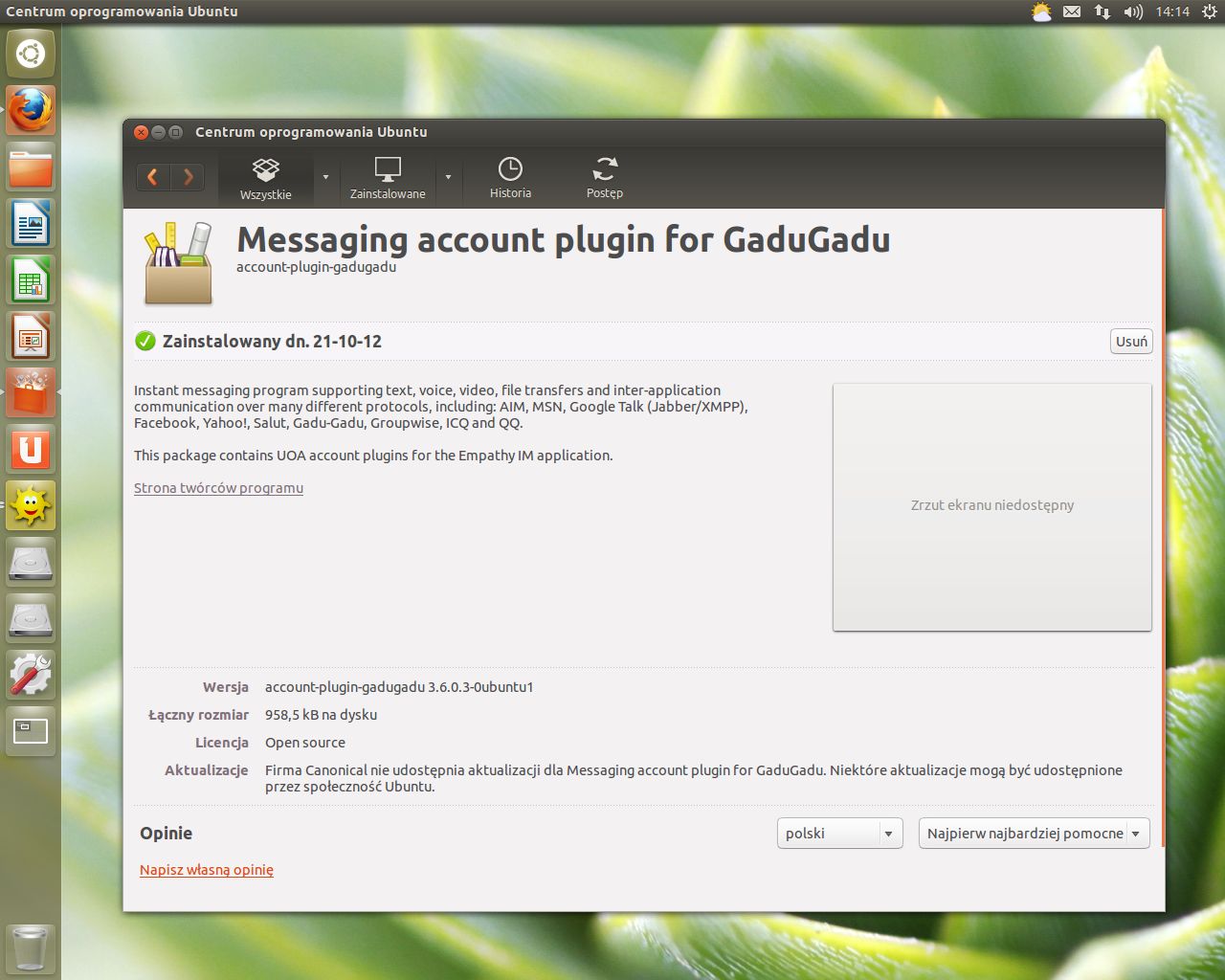Screen dimensions: 1225x980
Task: Expand the Zainstalowane dropdown arrow
Action: point(448,177)
